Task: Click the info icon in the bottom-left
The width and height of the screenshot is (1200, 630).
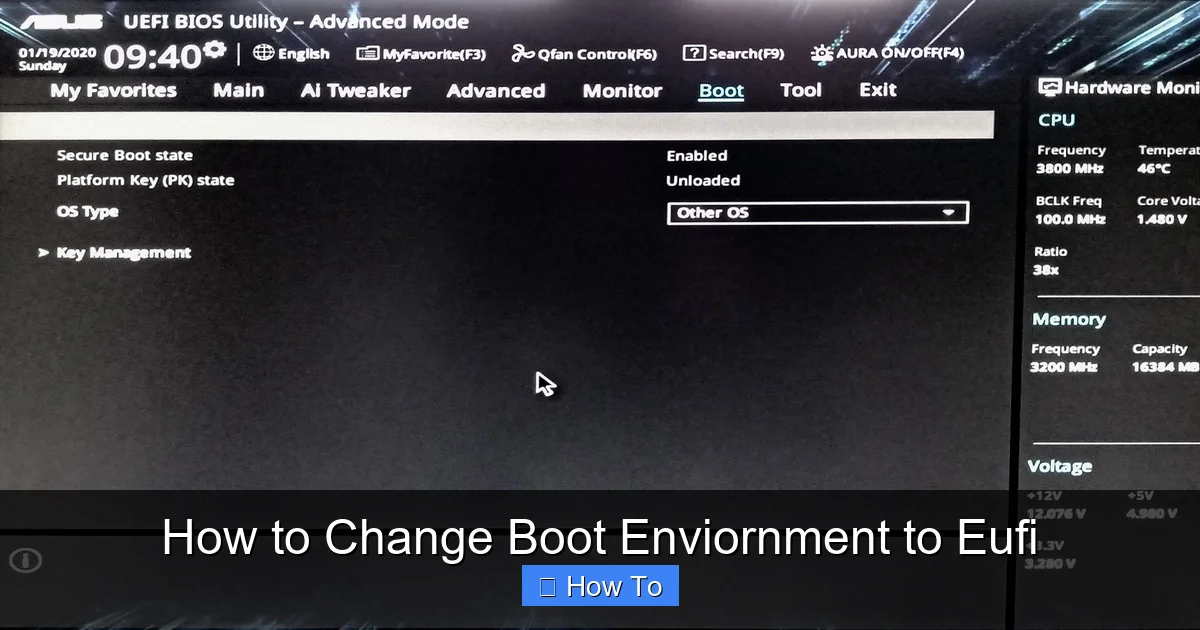Action: pyautogui.click(x=27, y=561)
